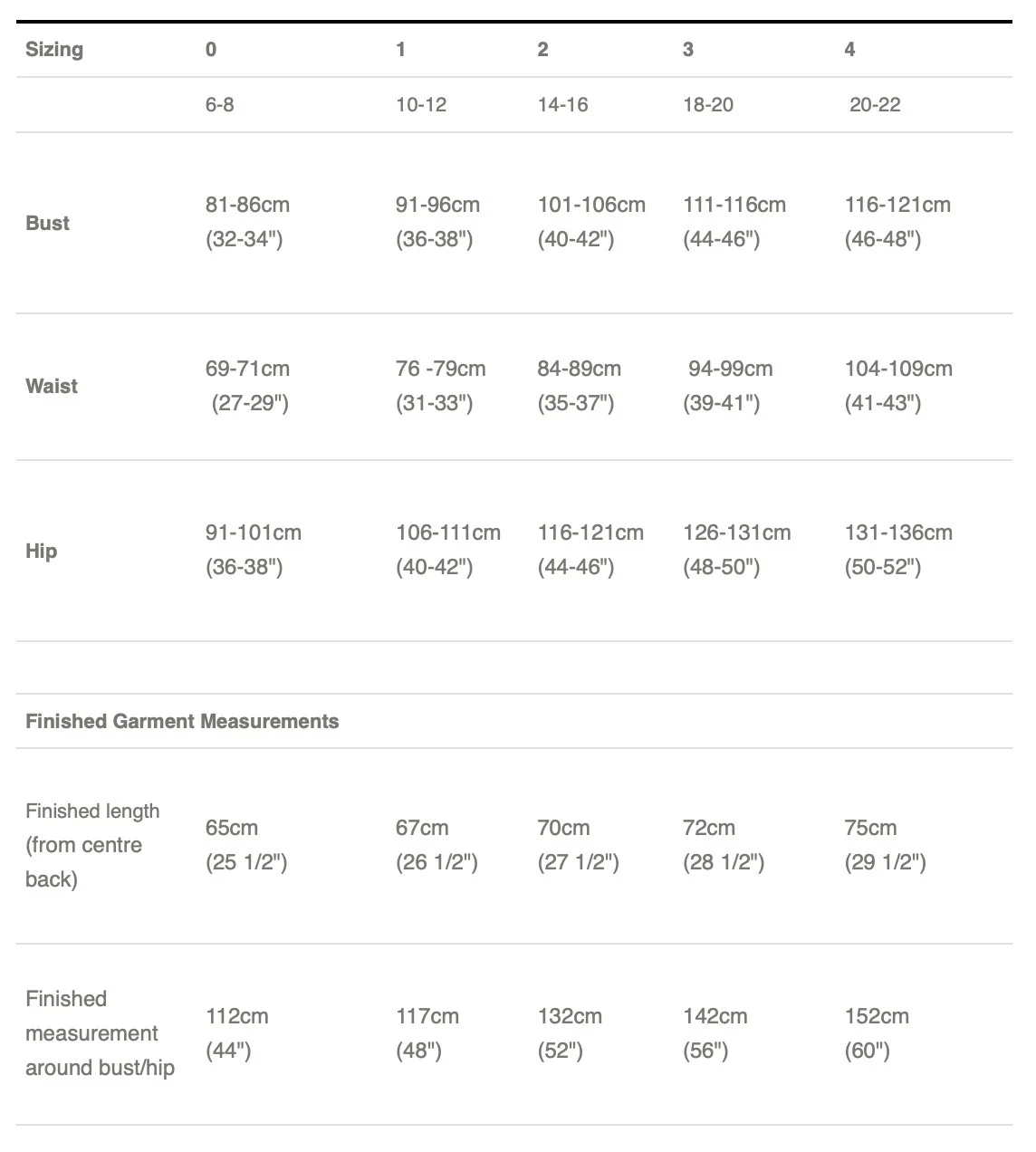Click the 126-131cm hip measurement

[x=736, y=533]
